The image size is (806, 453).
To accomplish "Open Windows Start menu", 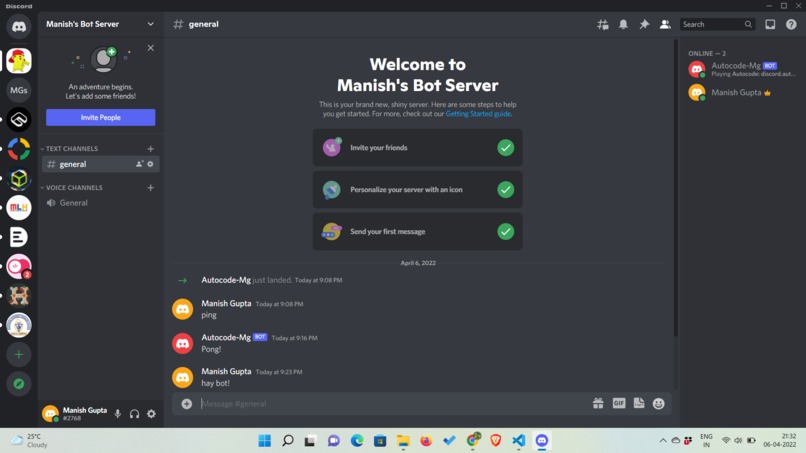I will tap(265, 441).
